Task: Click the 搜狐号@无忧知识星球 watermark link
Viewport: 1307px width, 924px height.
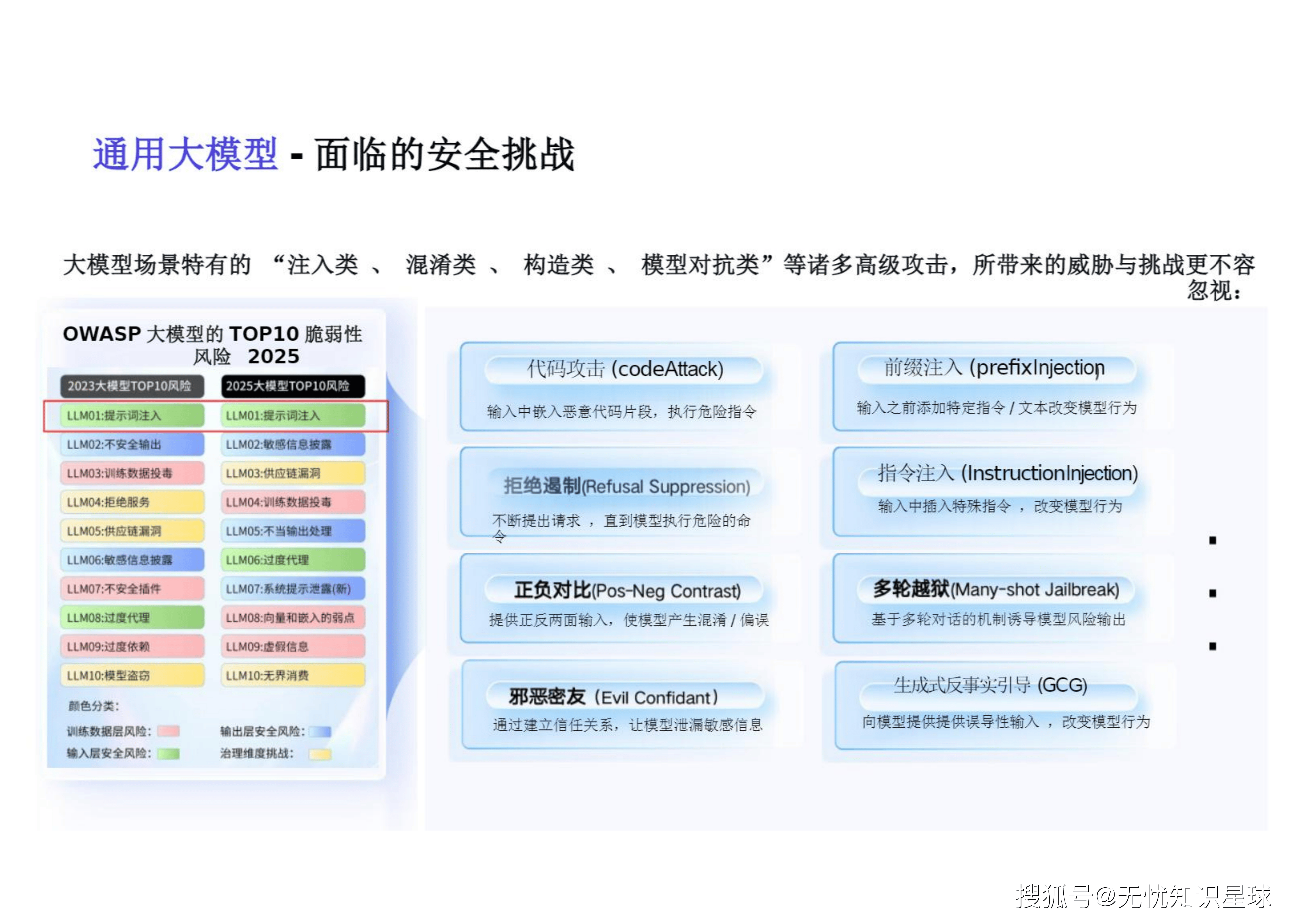Action: click(x=1143, y=896)
